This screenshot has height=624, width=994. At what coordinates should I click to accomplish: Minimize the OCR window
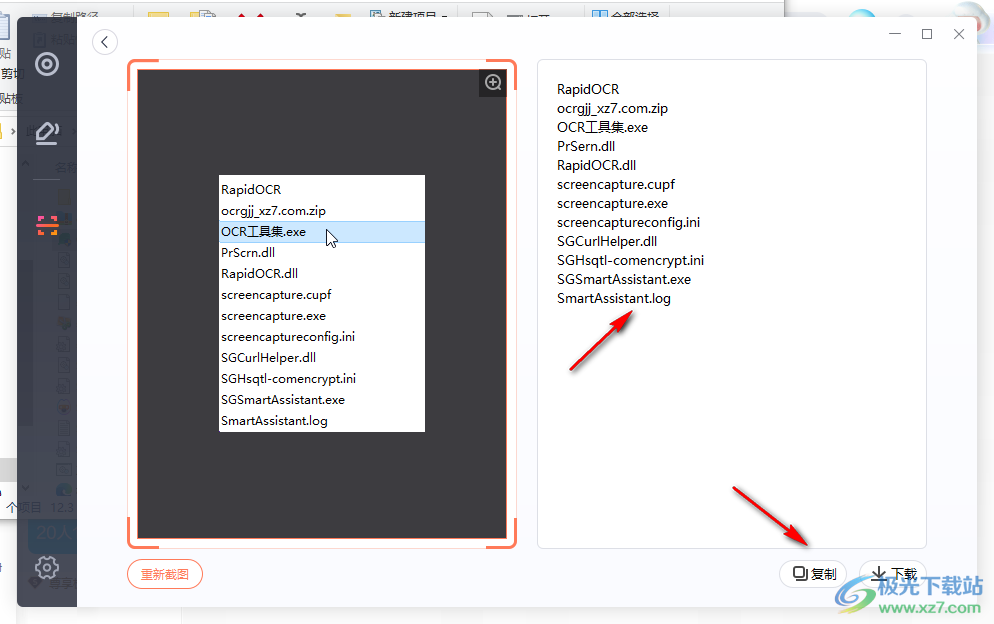tap(894, 34)
